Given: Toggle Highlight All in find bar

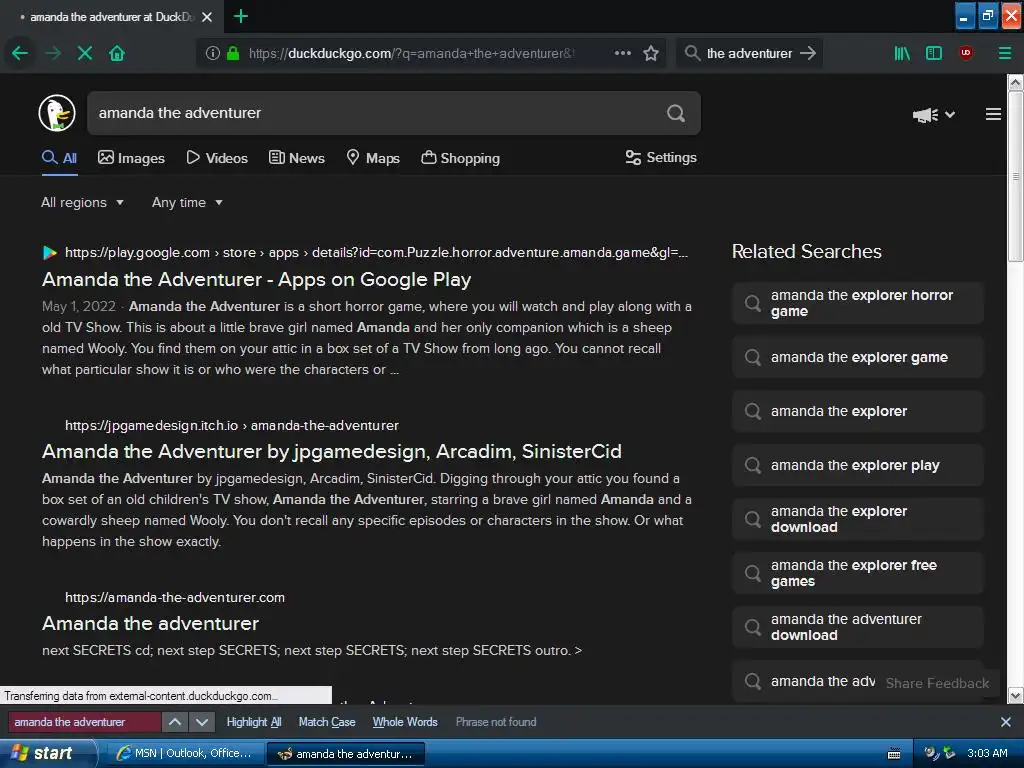Looking at the screenshot, I should point(253,722).
